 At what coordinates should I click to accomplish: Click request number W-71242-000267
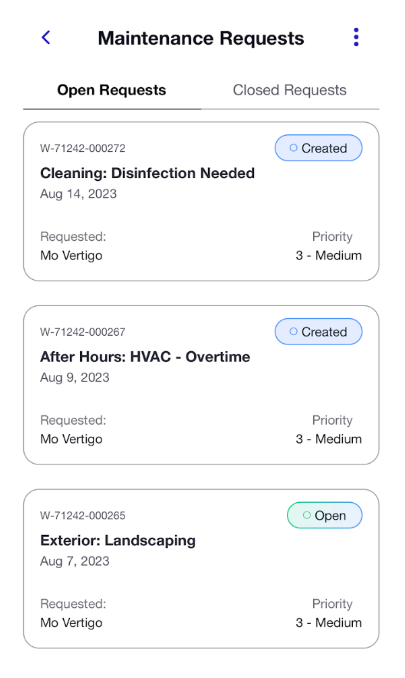tap(83, 332)
